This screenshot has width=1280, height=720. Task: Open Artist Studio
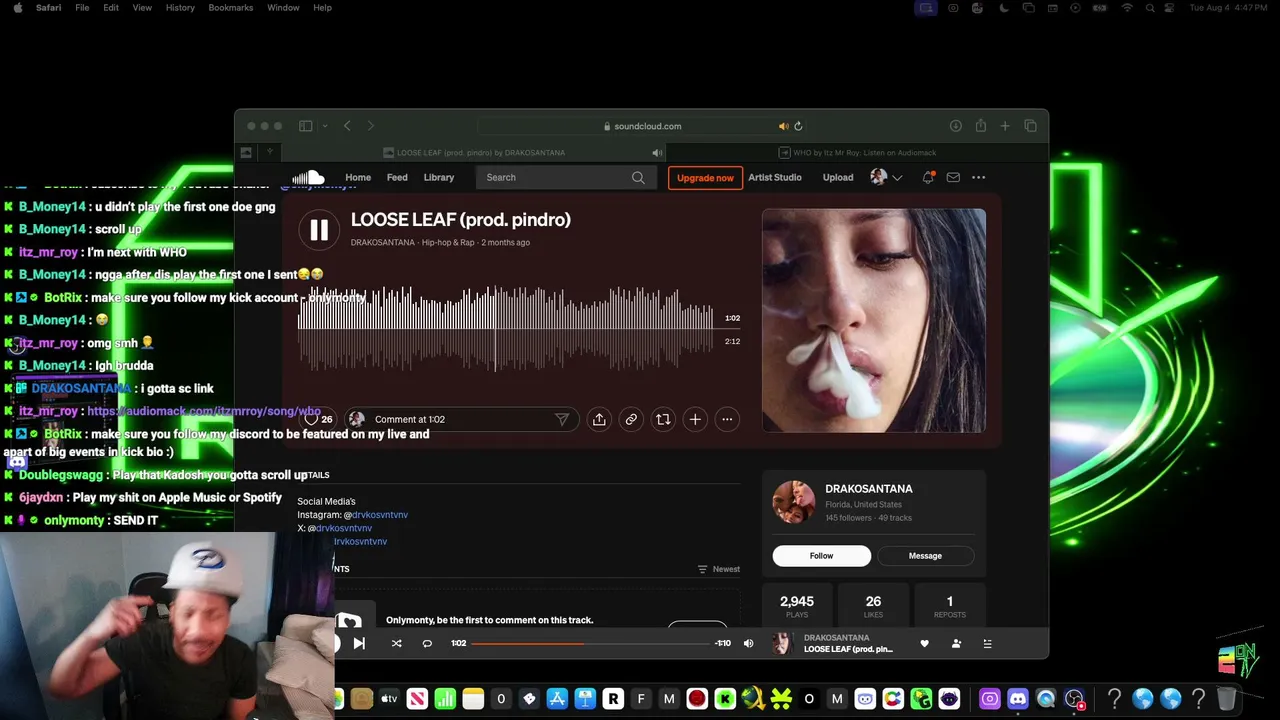click(x=775, y=177)
